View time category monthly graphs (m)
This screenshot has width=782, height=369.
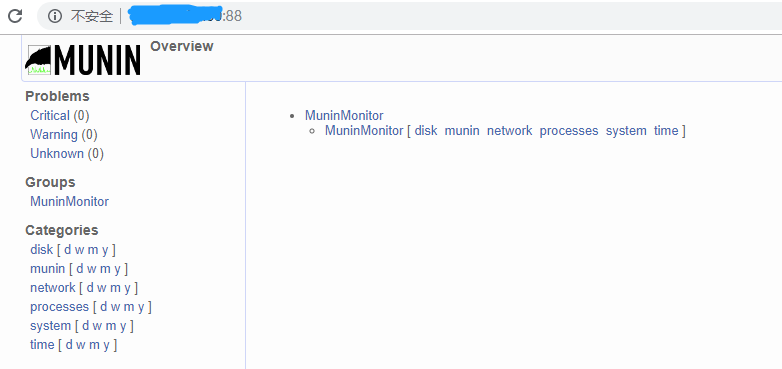[x=94, y=345]
